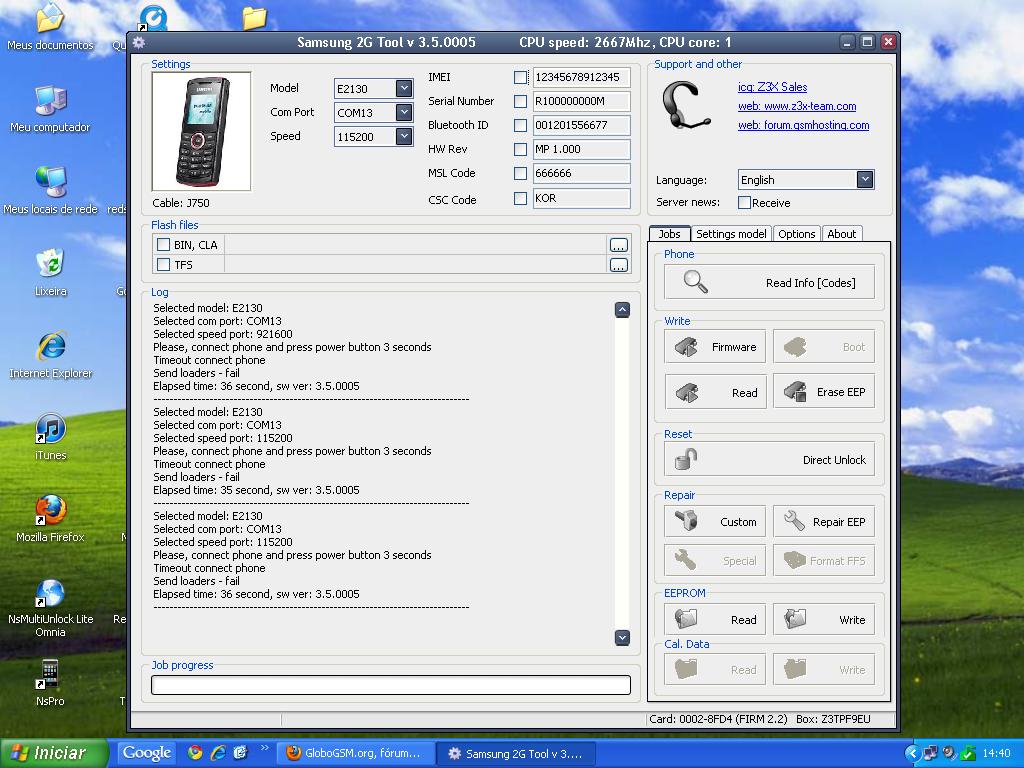The height and width of the screenshot is (768, 1024).
Task: Click the CSC Code field showing KOR
Action: coord(581,198)
